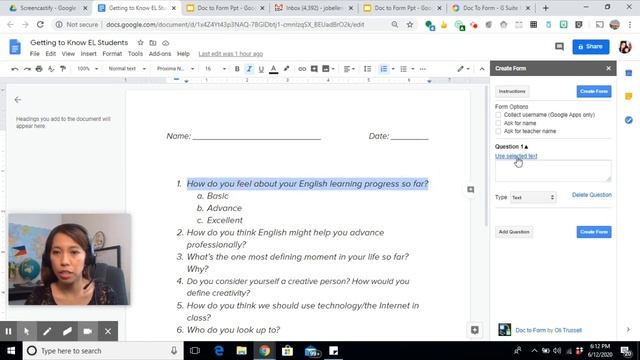
Task: Click the top Create Form button
Action: 594,91
